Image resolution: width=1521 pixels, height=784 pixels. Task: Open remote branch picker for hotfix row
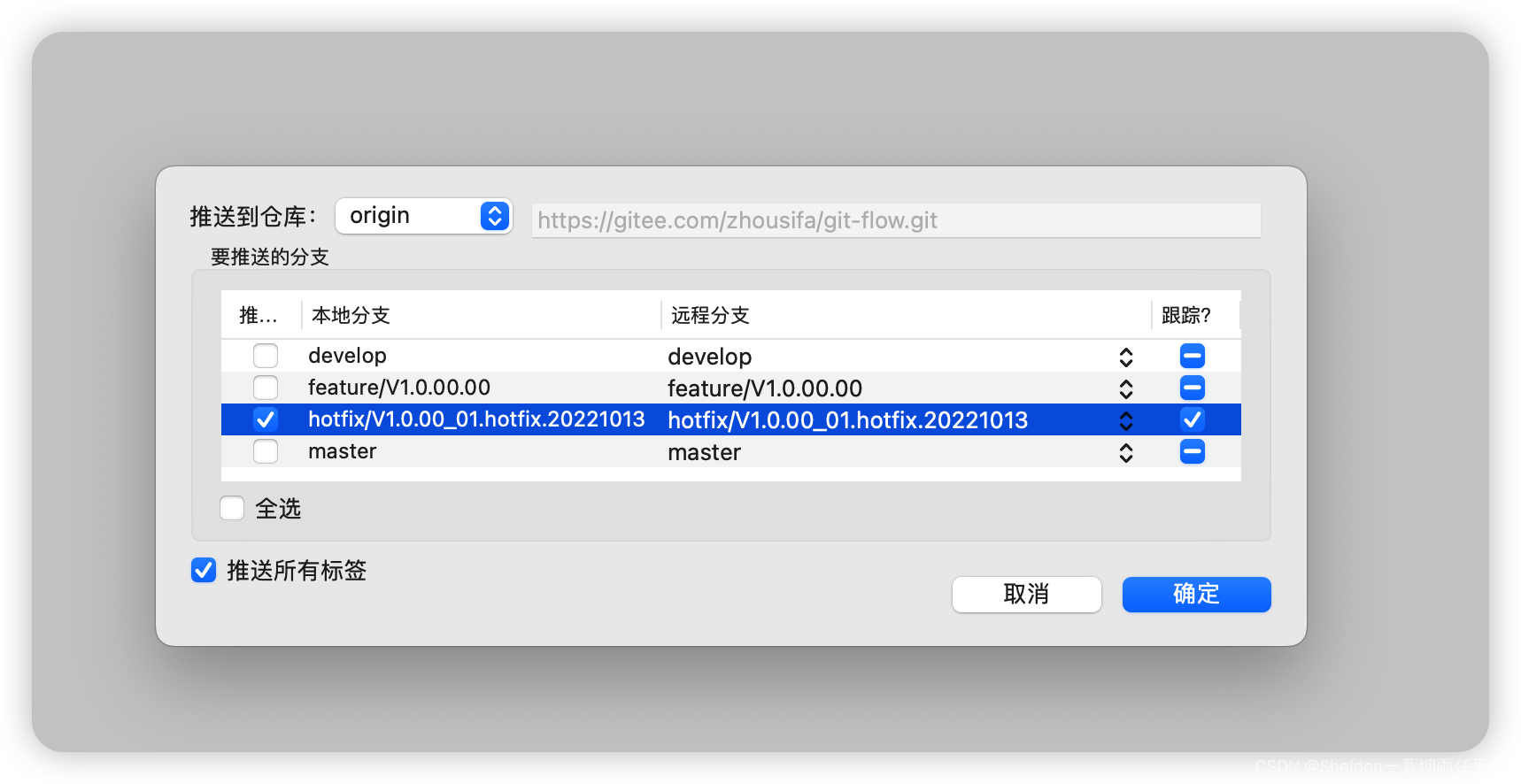(1126, 420)
